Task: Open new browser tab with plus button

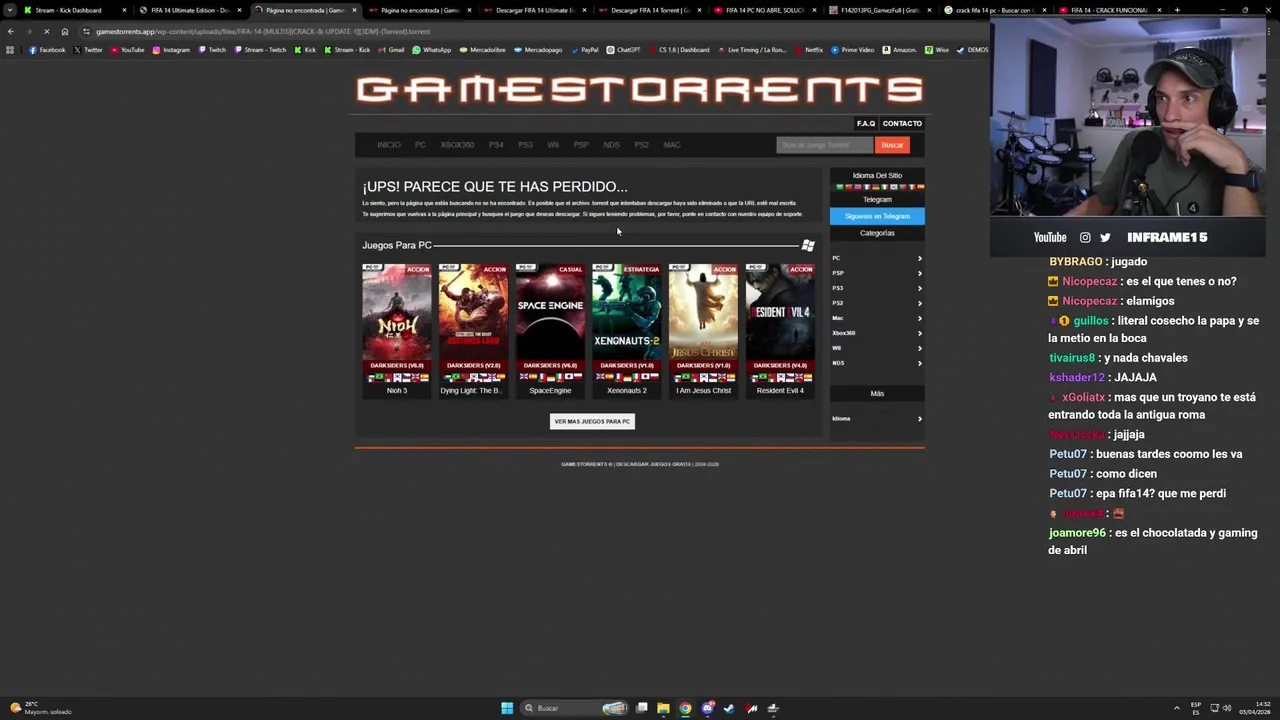Action: 1177,10
